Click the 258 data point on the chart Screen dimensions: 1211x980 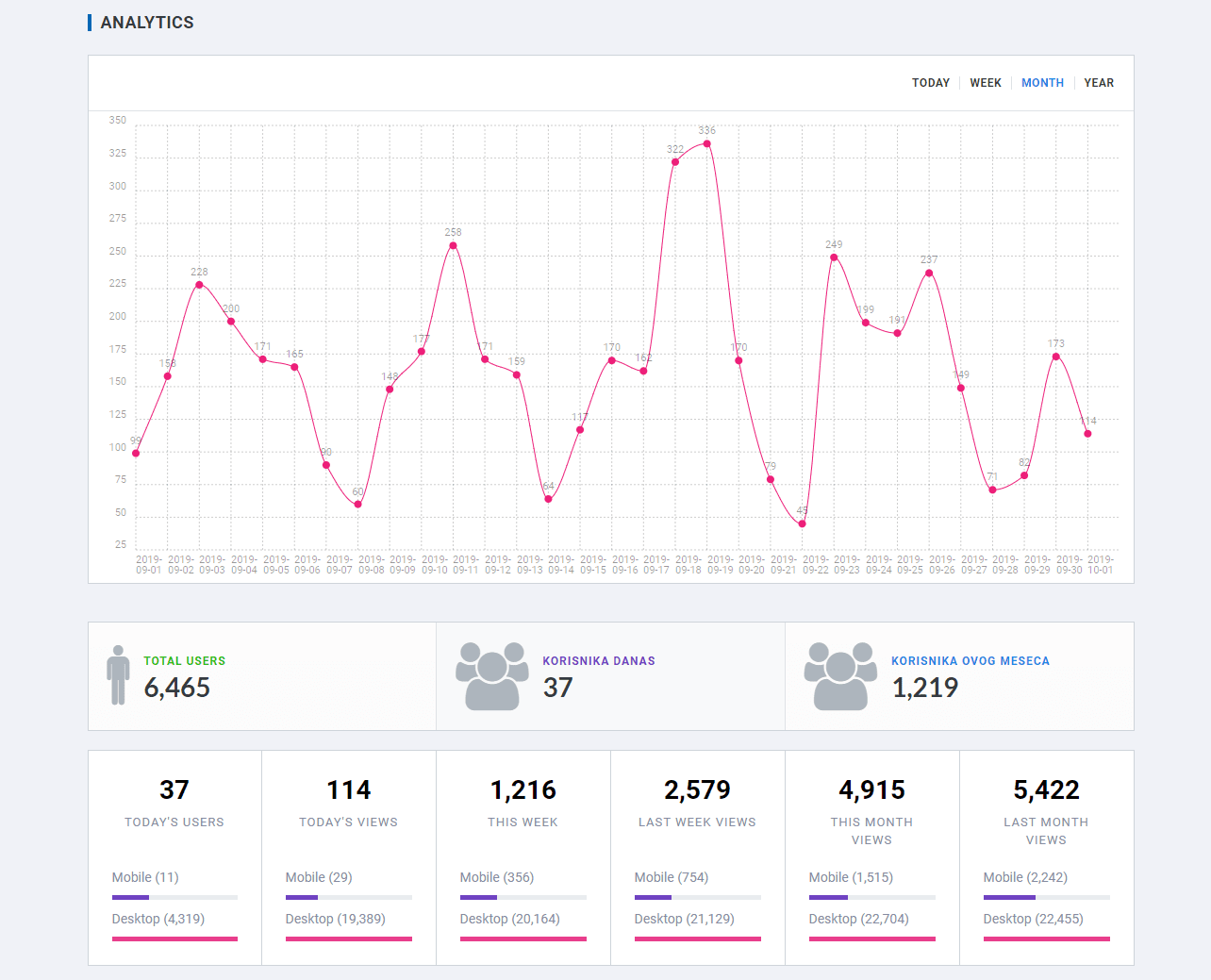pos(454,246)
